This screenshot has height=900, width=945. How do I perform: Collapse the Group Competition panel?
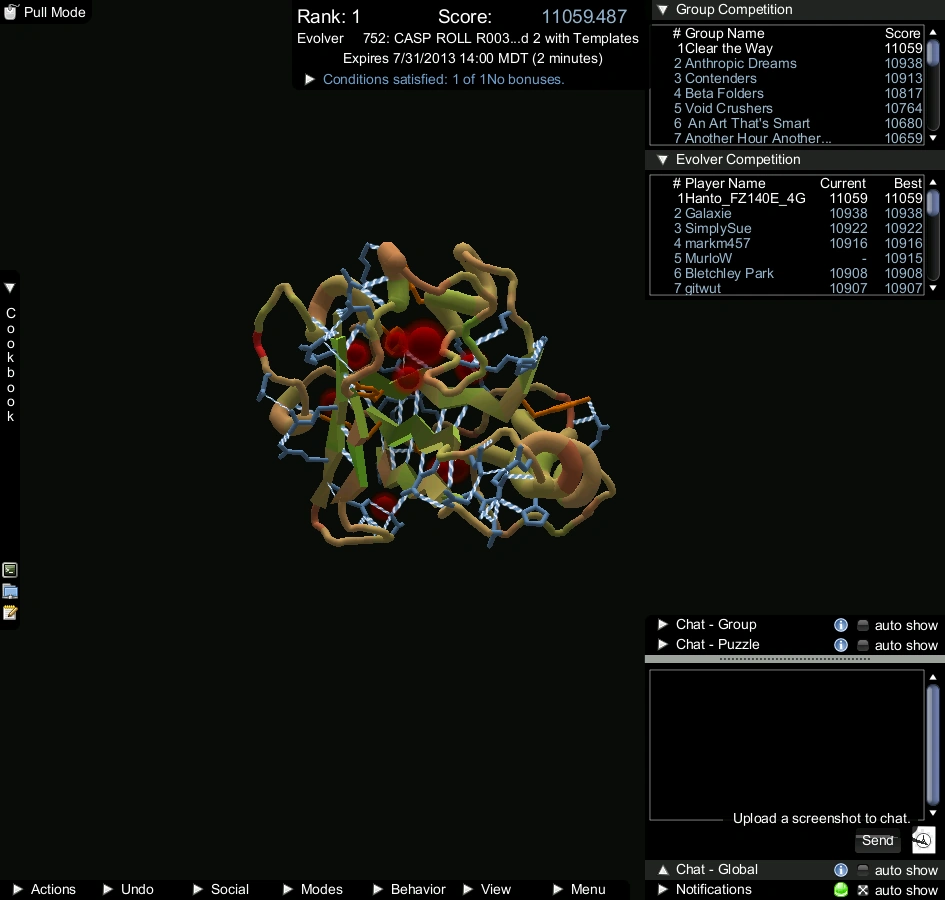click(x=662, y=10)
